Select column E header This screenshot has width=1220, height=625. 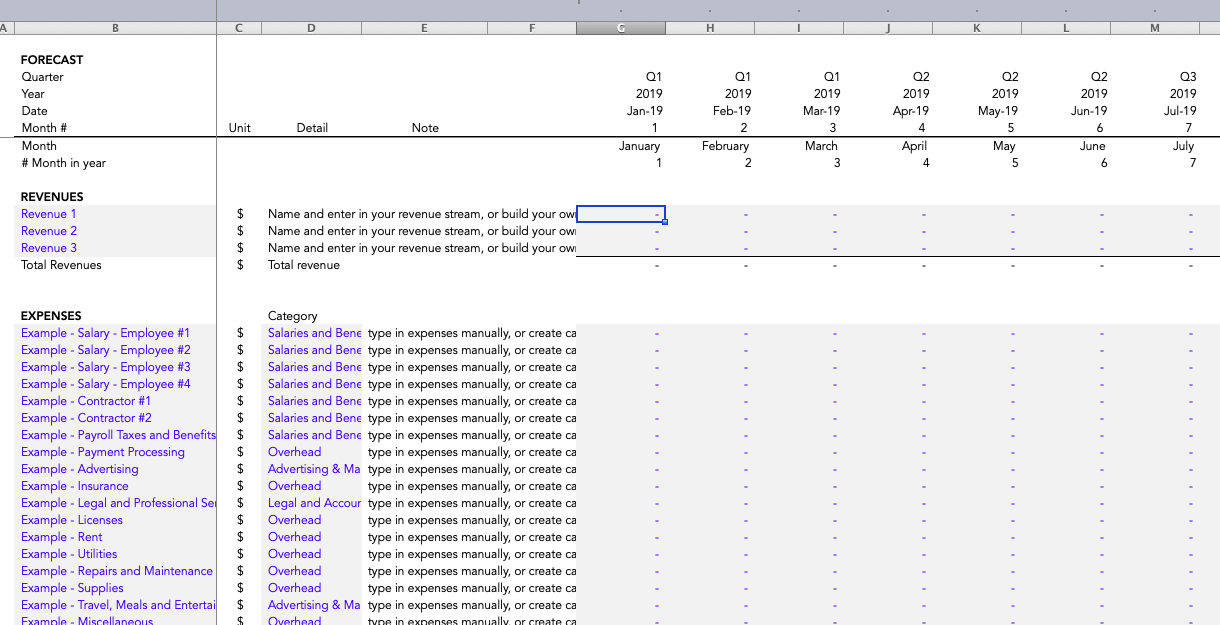tap(424, 28)
